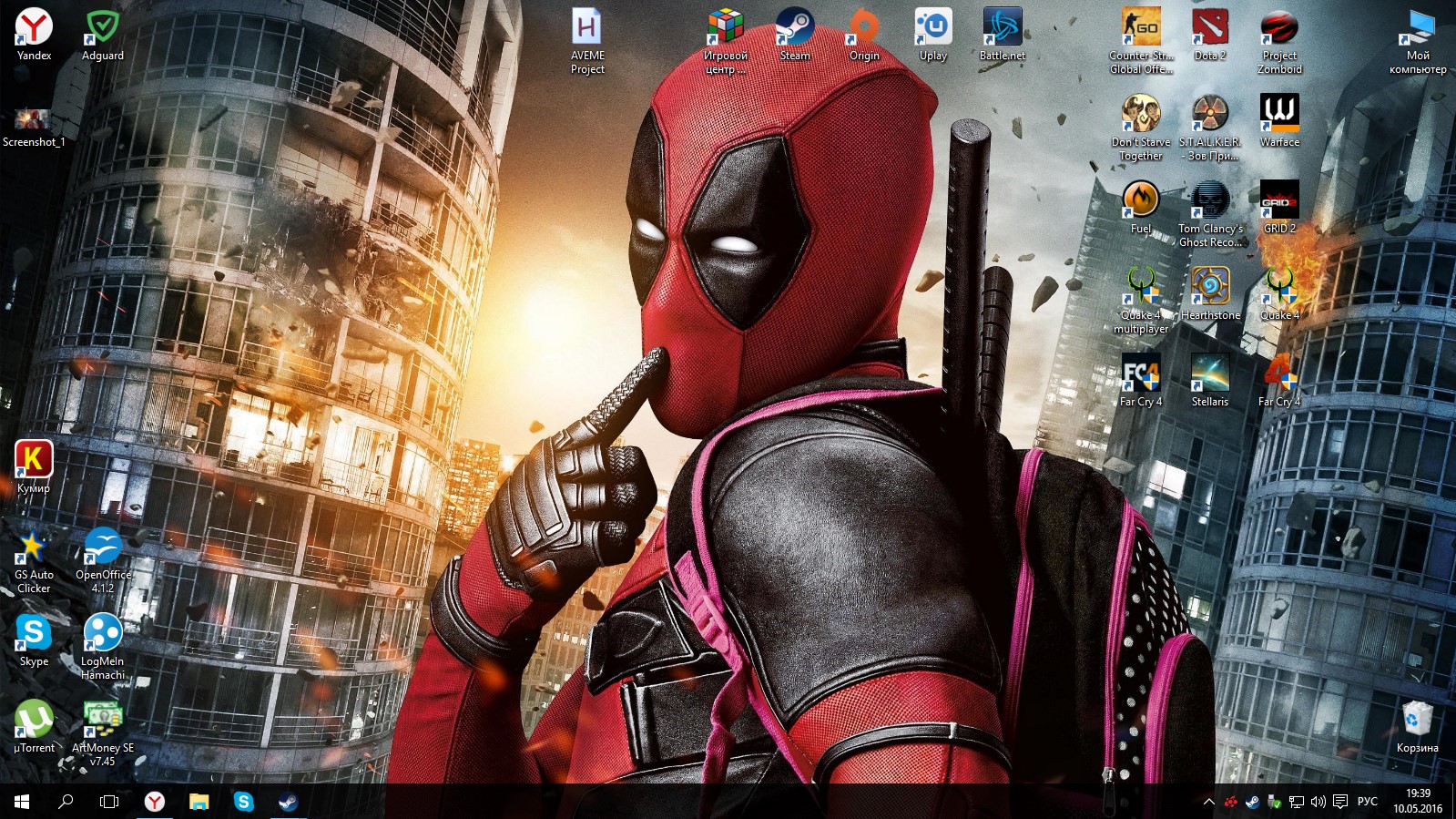Image resolution: width=1456 pixels, height=819 pixels.
Task: Click the red dots tray icon
Action: coord(1231,802)
